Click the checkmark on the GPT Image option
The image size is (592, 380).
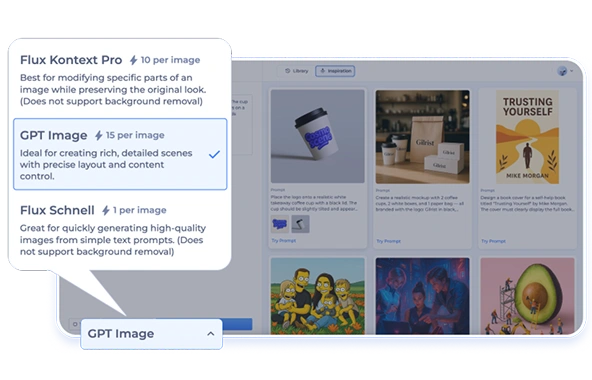214,154
